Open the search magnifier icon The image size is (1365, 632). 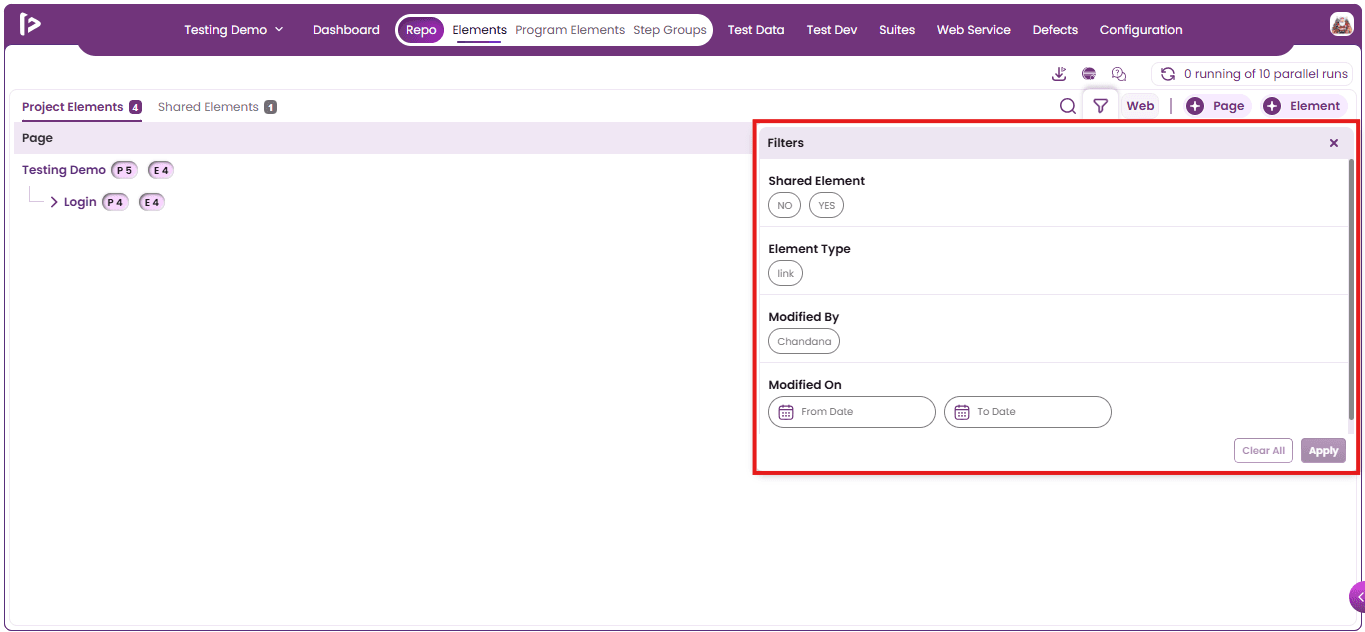pos(1068,106)
